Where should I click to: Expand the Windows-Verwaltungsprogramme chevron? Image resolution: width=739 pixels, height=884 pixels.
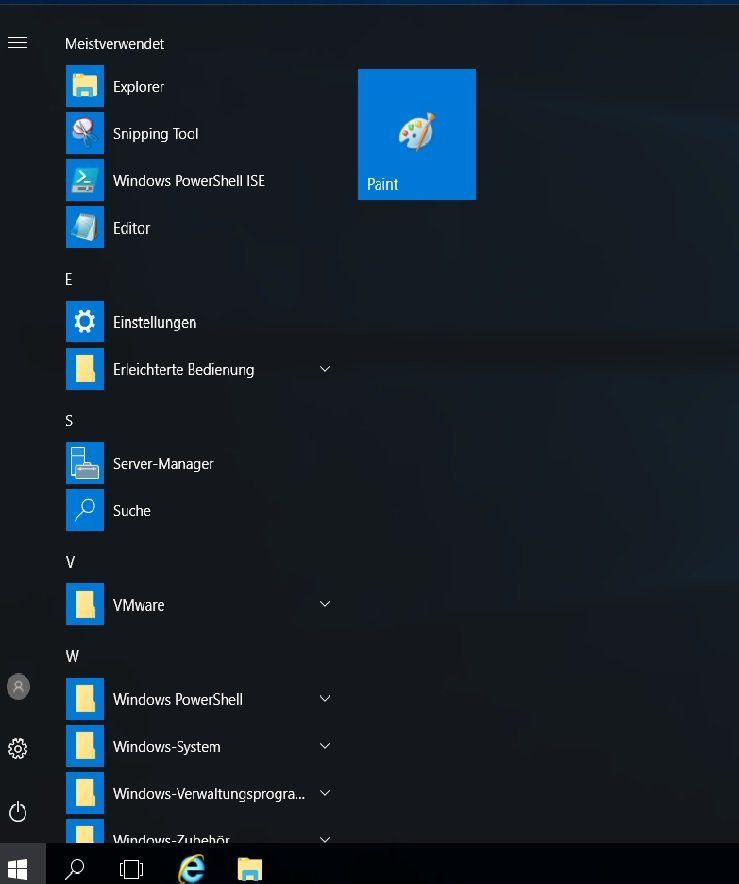tap(325, 793)
